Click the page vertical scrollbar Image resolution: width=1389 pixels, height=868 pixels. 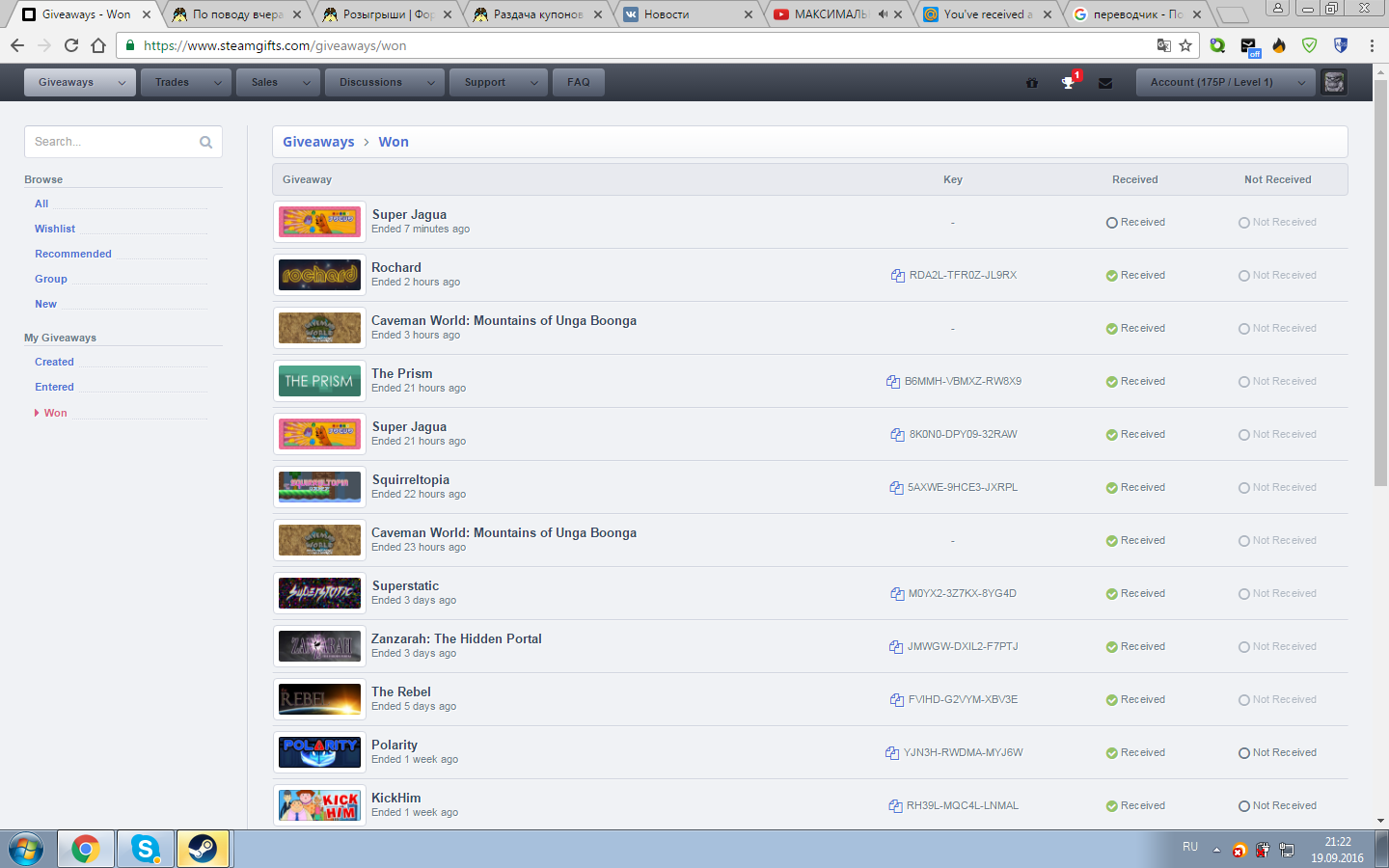[x=1380, y=285]
